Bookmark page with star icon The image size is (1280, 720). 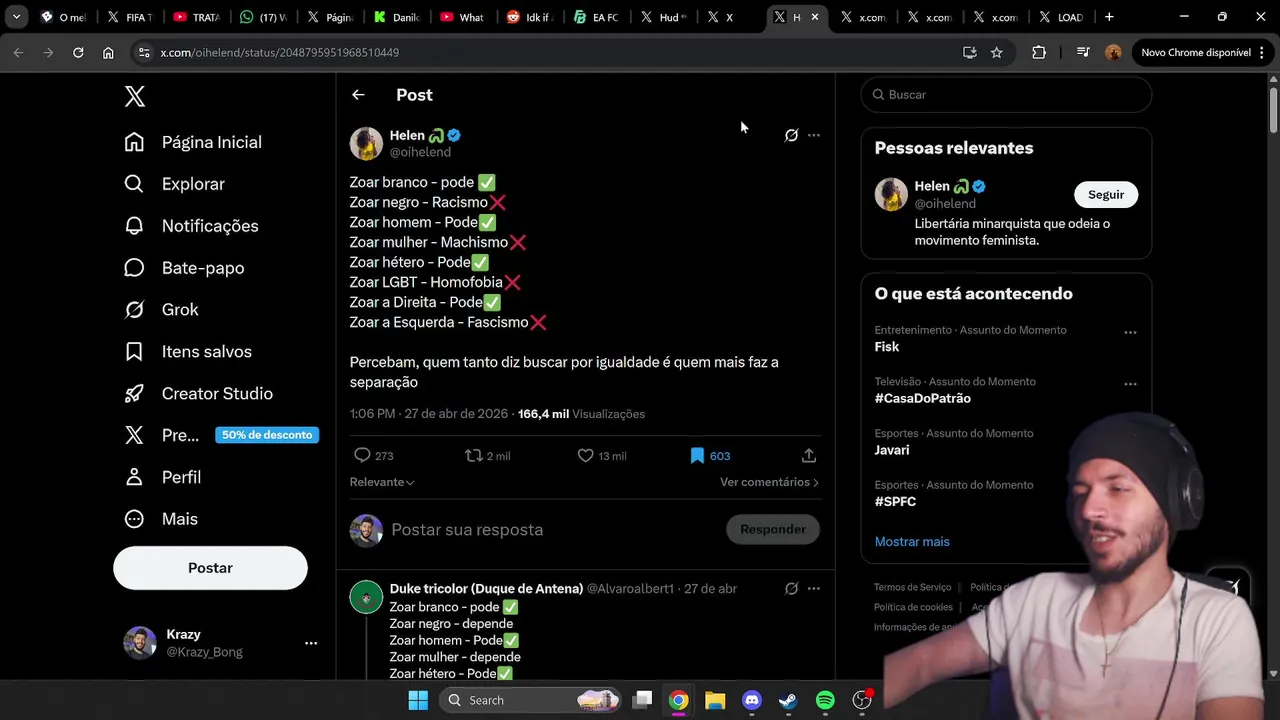click(x=997, y=53)
